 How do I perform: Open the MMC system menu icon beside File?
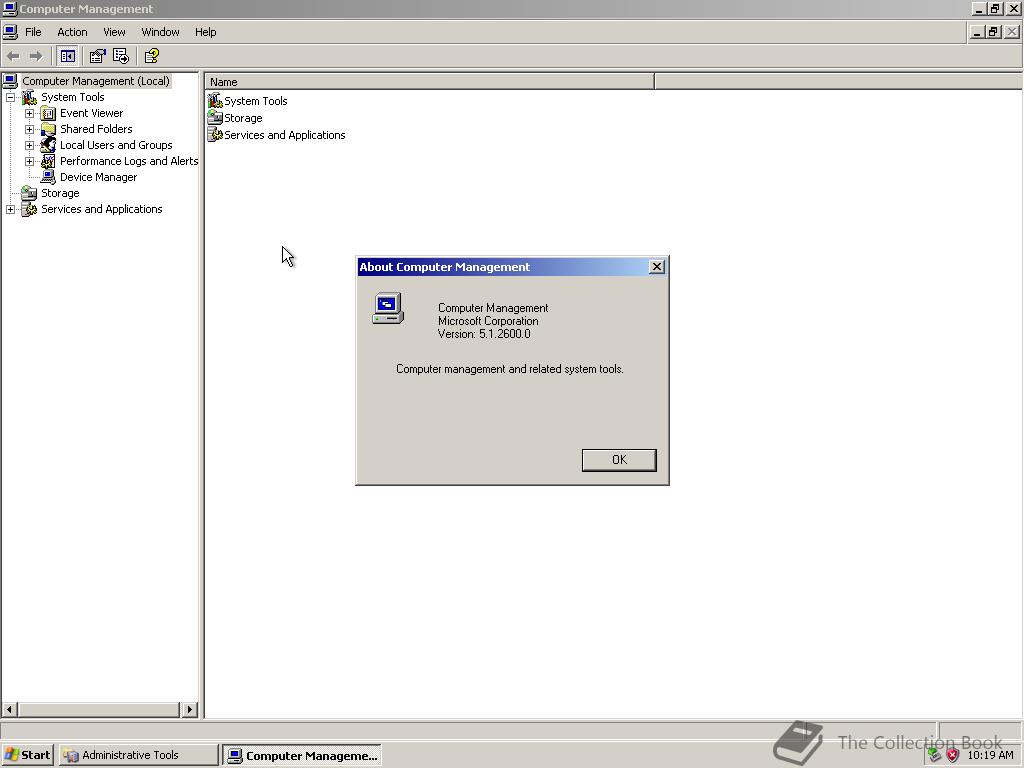[x=10, y=31]
